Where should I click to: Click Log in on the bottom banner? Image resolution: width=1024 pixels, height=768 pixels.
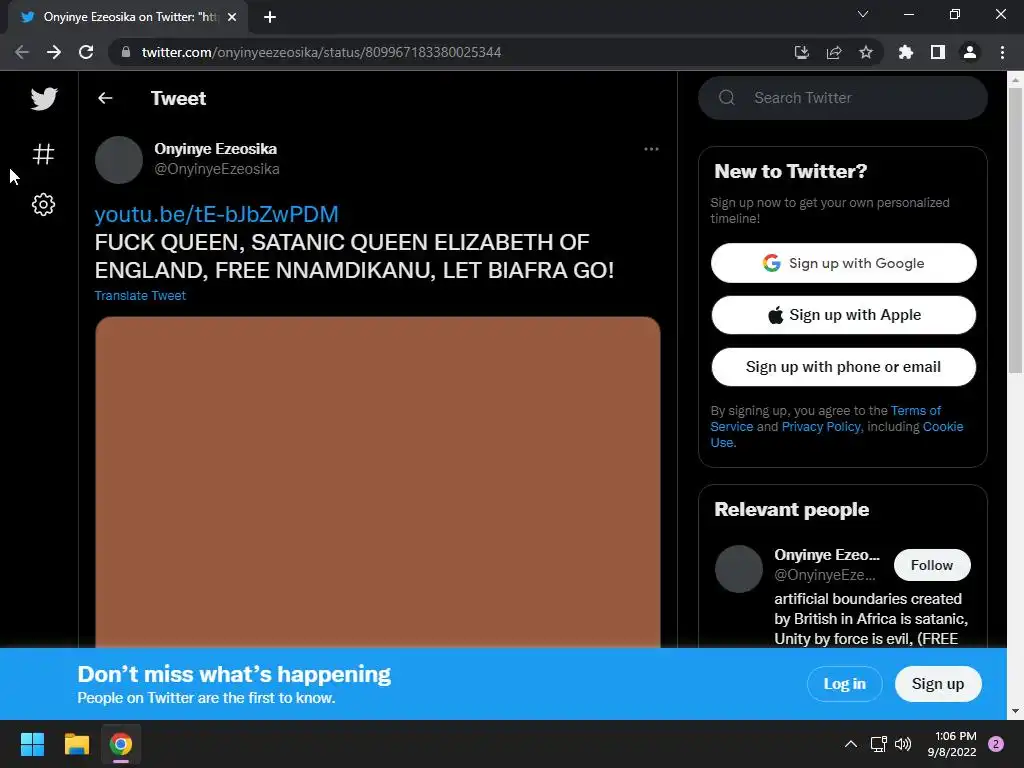[x=844, y=684]
